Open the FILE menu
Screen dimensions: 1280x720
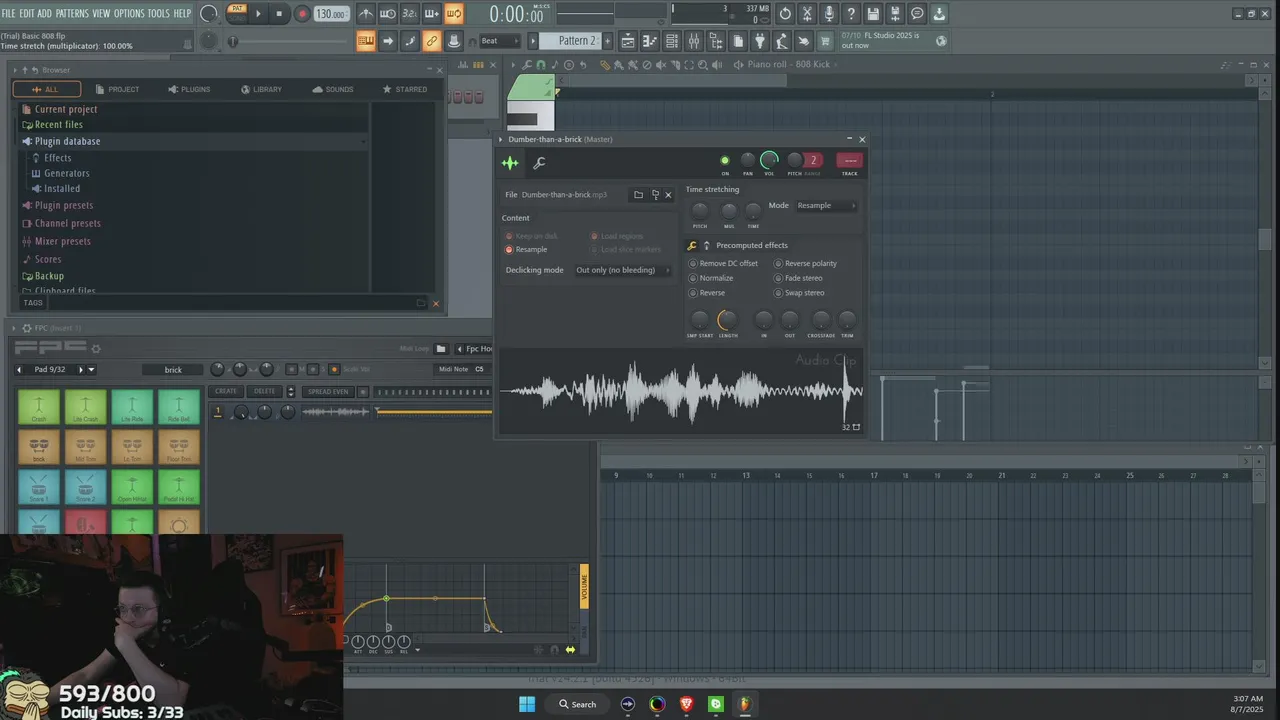8,13
